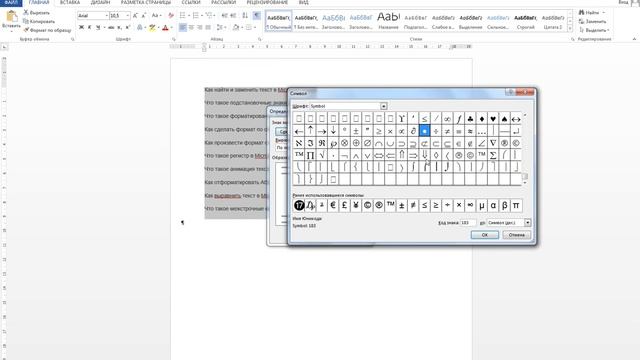Open font dropdown in Symbol dialog
The width and height of the screenshot is (640, 360).
384,106
